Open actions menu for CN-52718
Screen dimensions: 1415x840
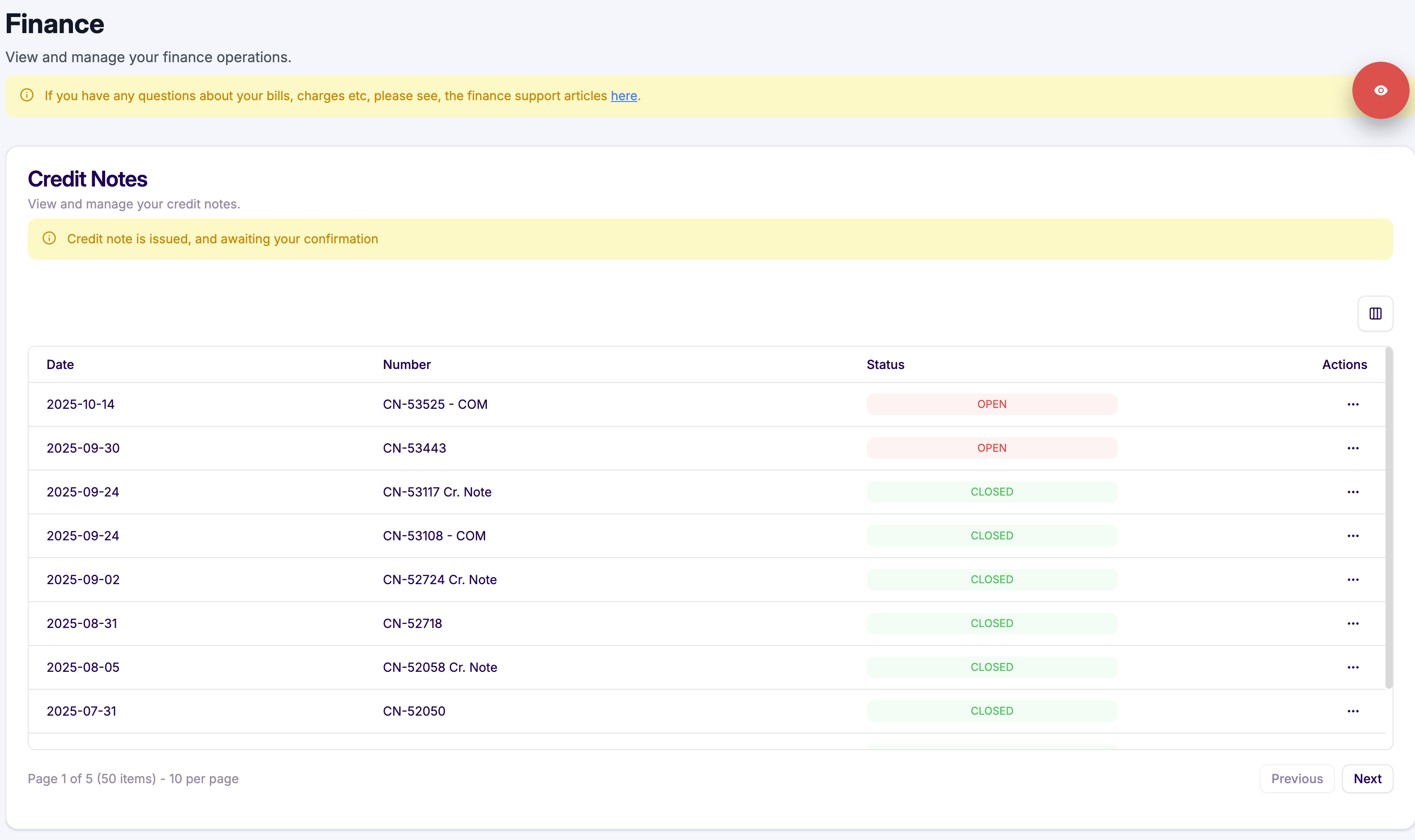[x=1353, y=623]
